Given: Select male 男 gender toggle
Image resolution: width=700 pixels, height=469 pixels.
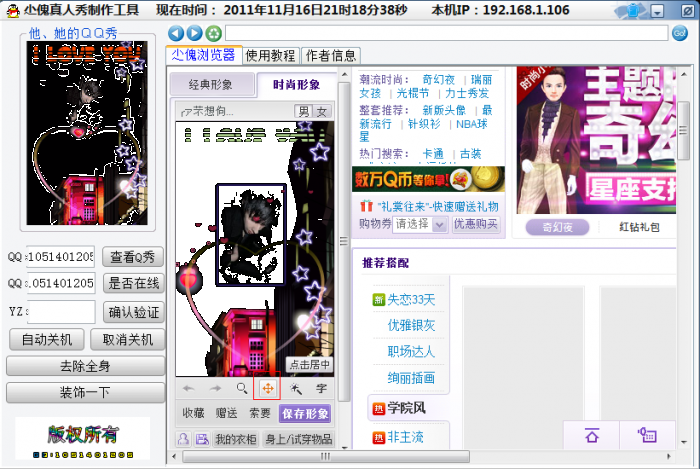Looking at the screenshot, I should pos(304,111).
